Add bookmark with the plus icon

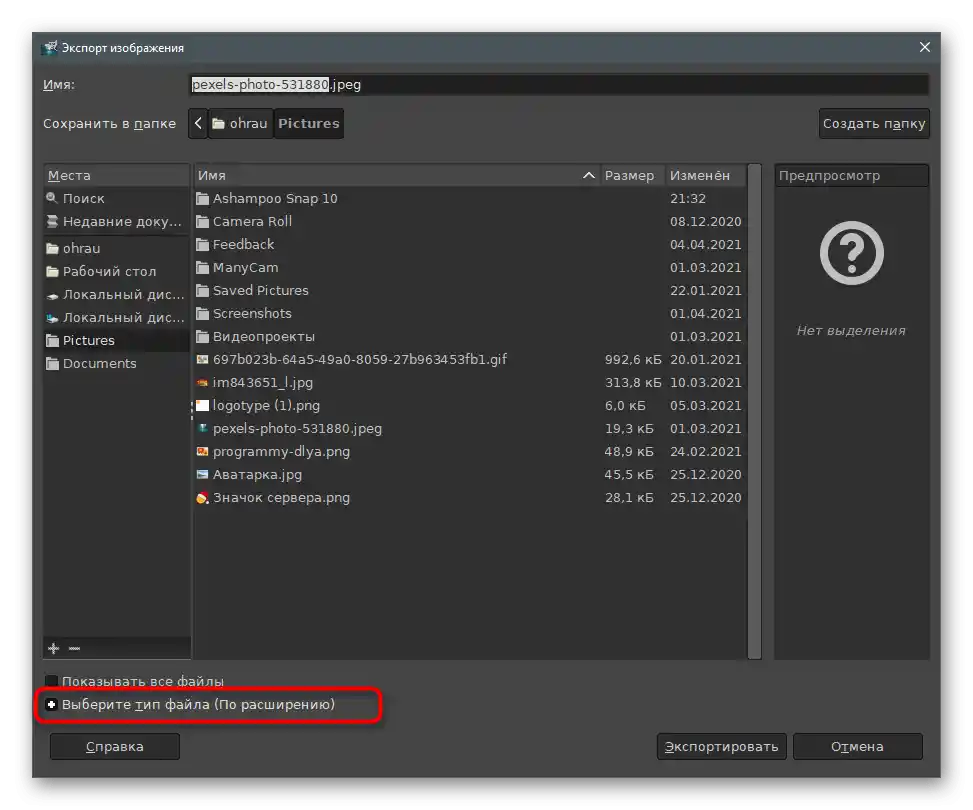coord(53,649)
